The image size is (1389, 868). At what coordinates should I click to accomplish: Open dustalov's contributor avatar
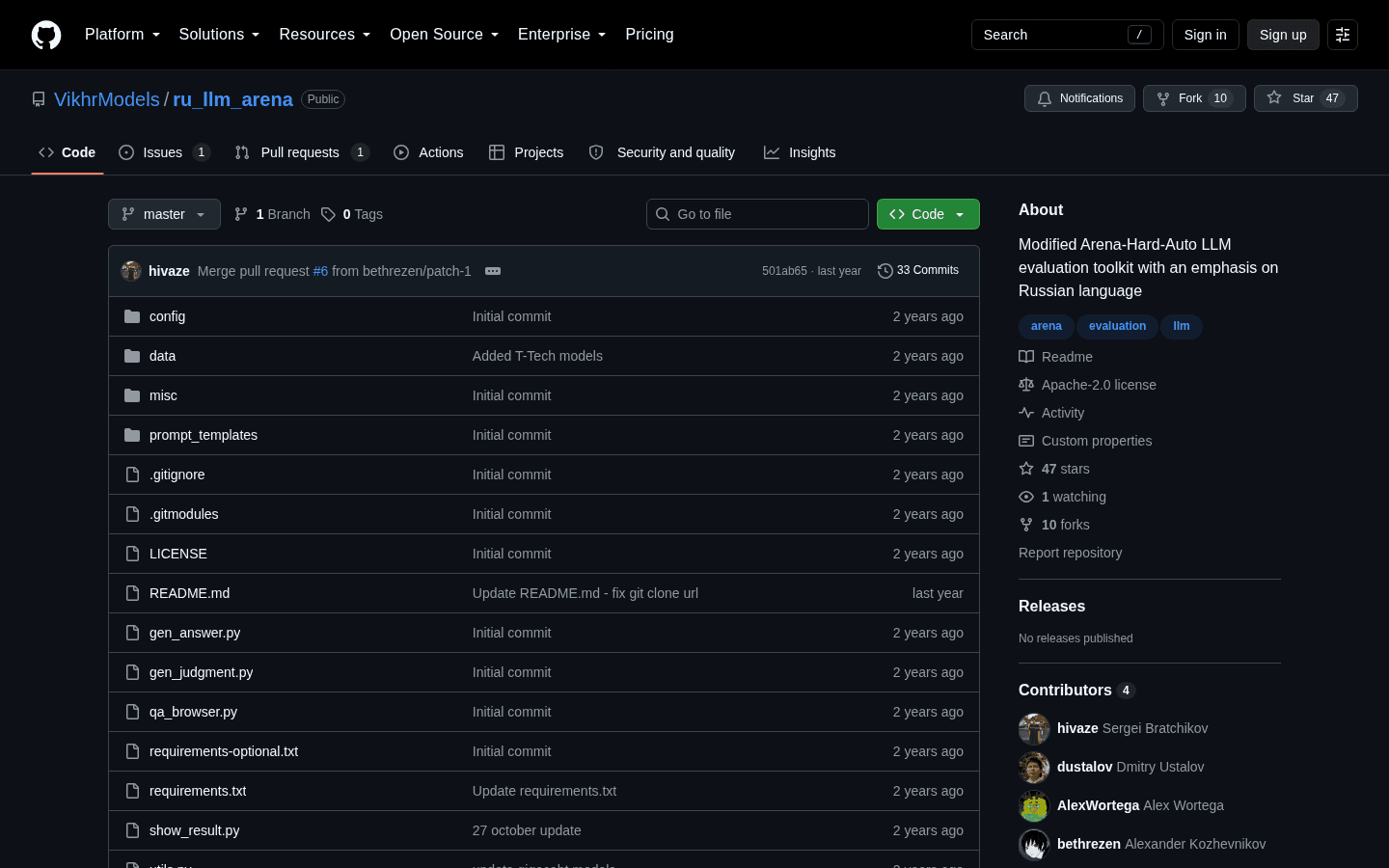pos(1034,768)
